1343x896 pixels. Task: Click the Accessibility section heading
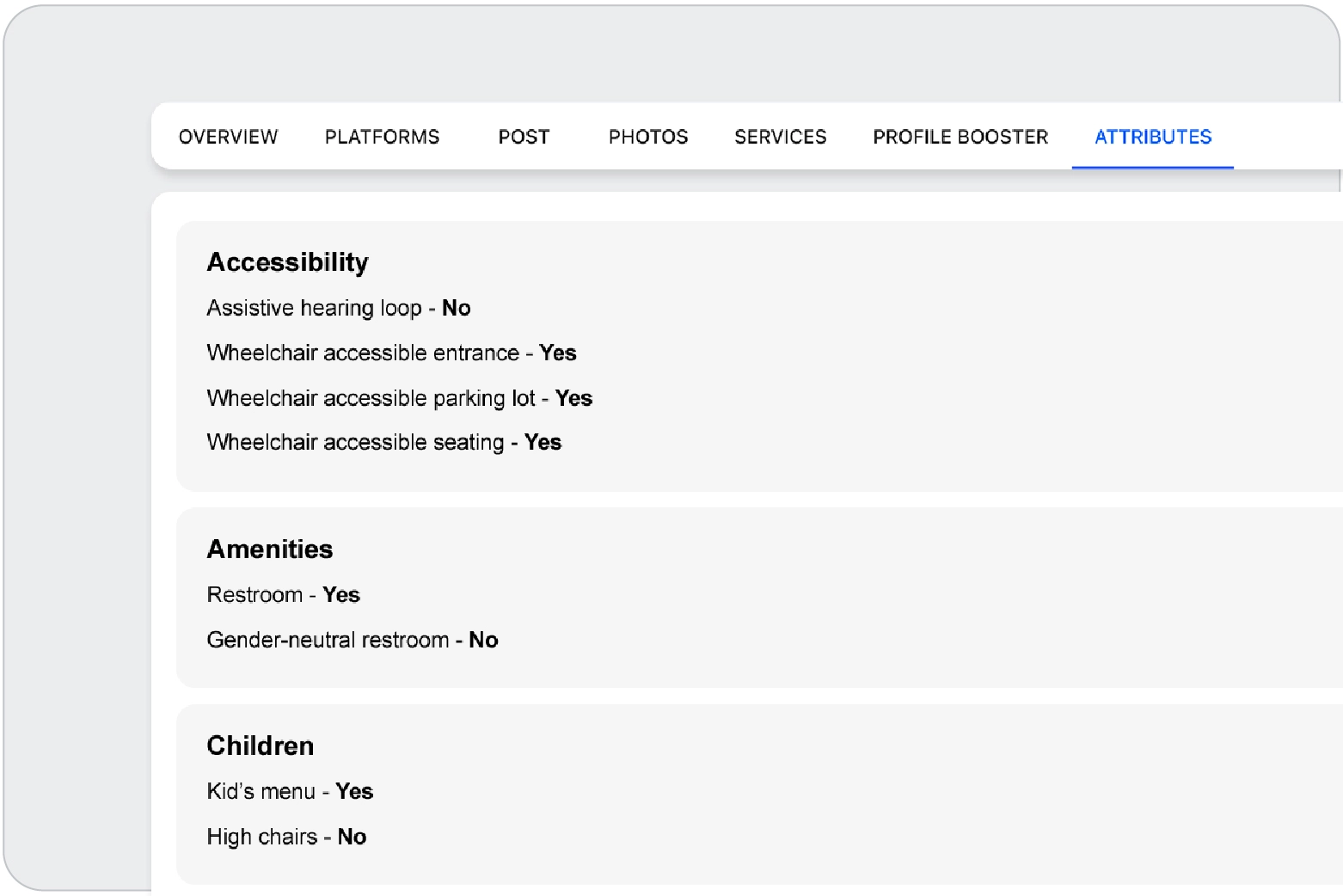click(x=287, y=262)
